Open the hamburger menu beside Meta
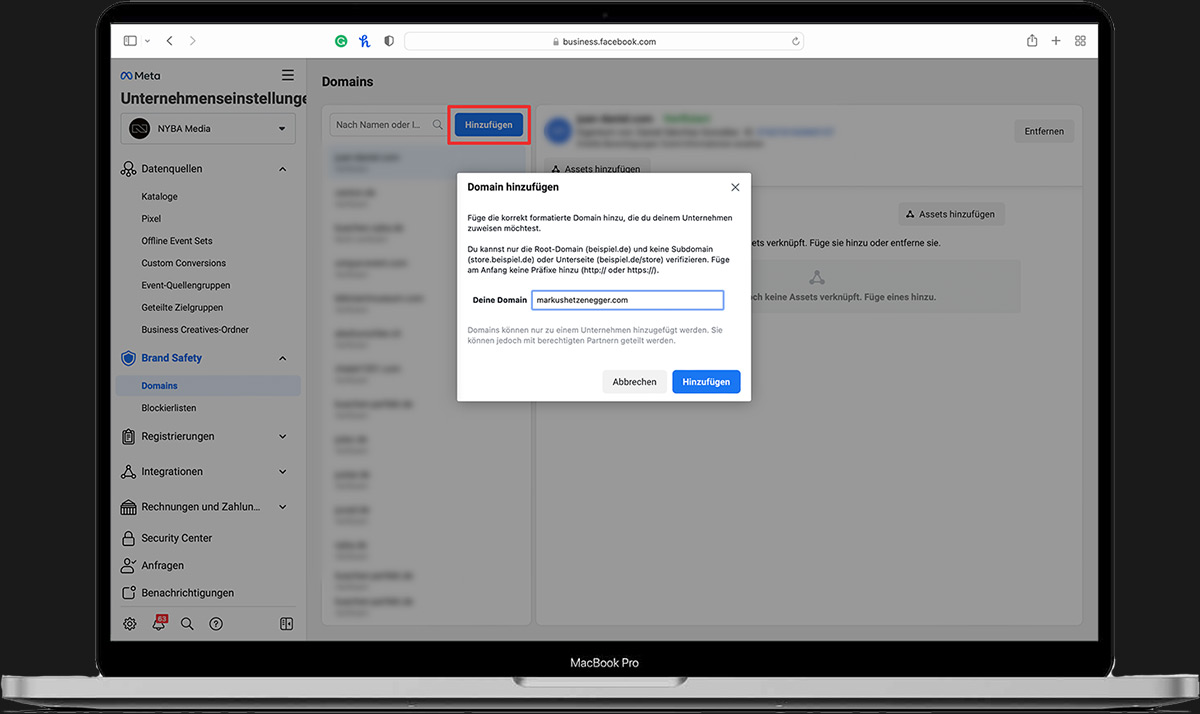 pyautogui.click(x=288, y=75)
